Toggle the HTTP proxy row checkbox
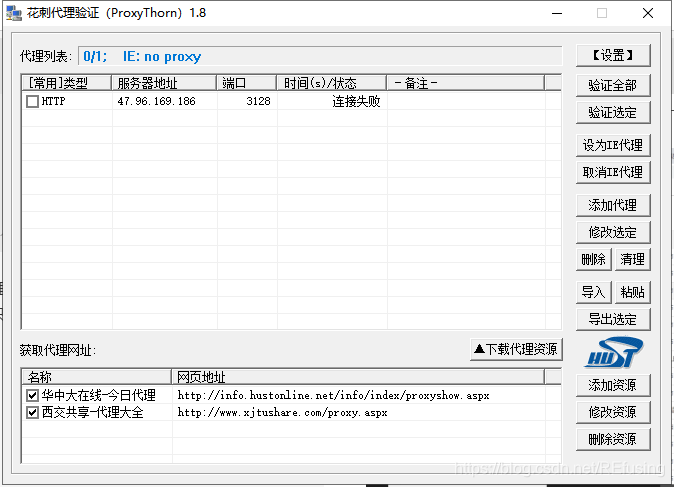The width and height of the screenshot is (674, 487). pyautogui.click(x=32, y=101)
